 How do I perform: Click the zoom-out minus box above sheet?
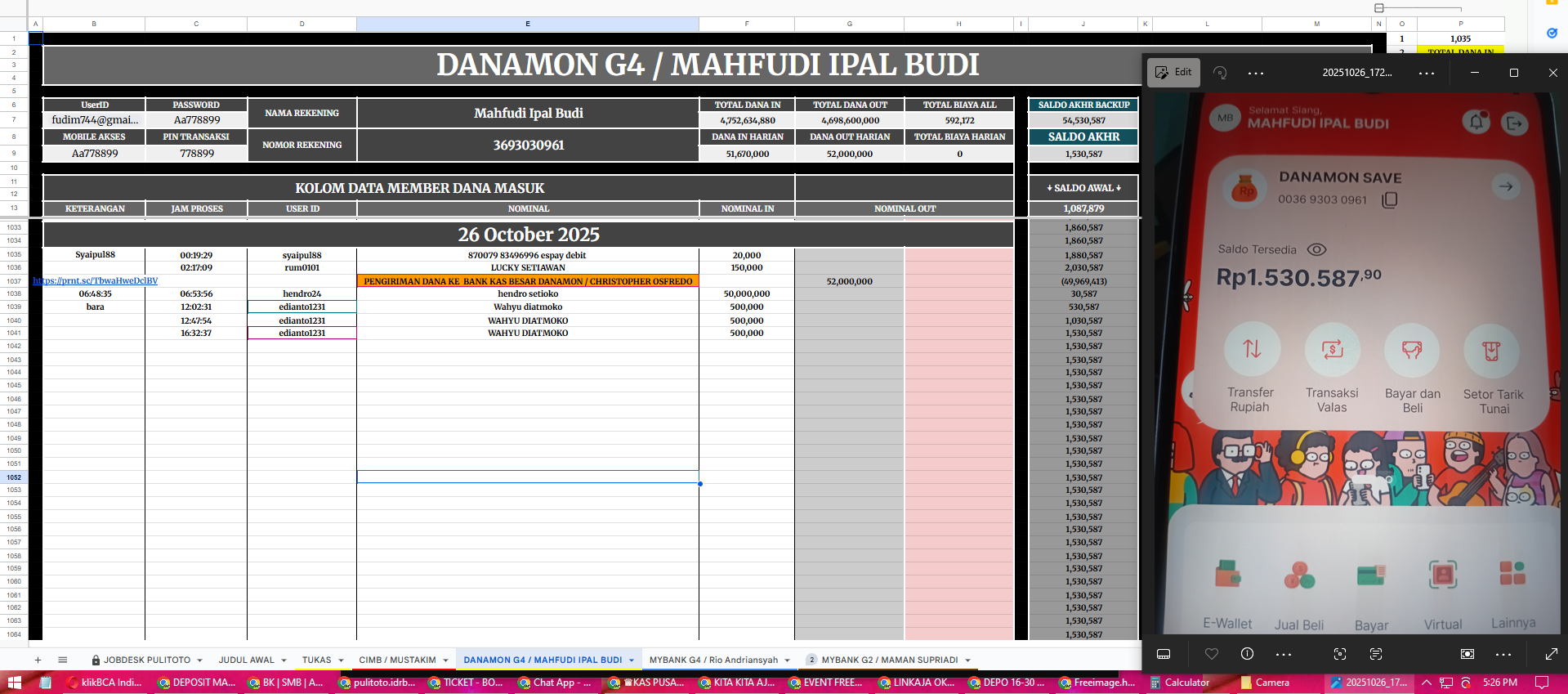tap(1379, 8)
